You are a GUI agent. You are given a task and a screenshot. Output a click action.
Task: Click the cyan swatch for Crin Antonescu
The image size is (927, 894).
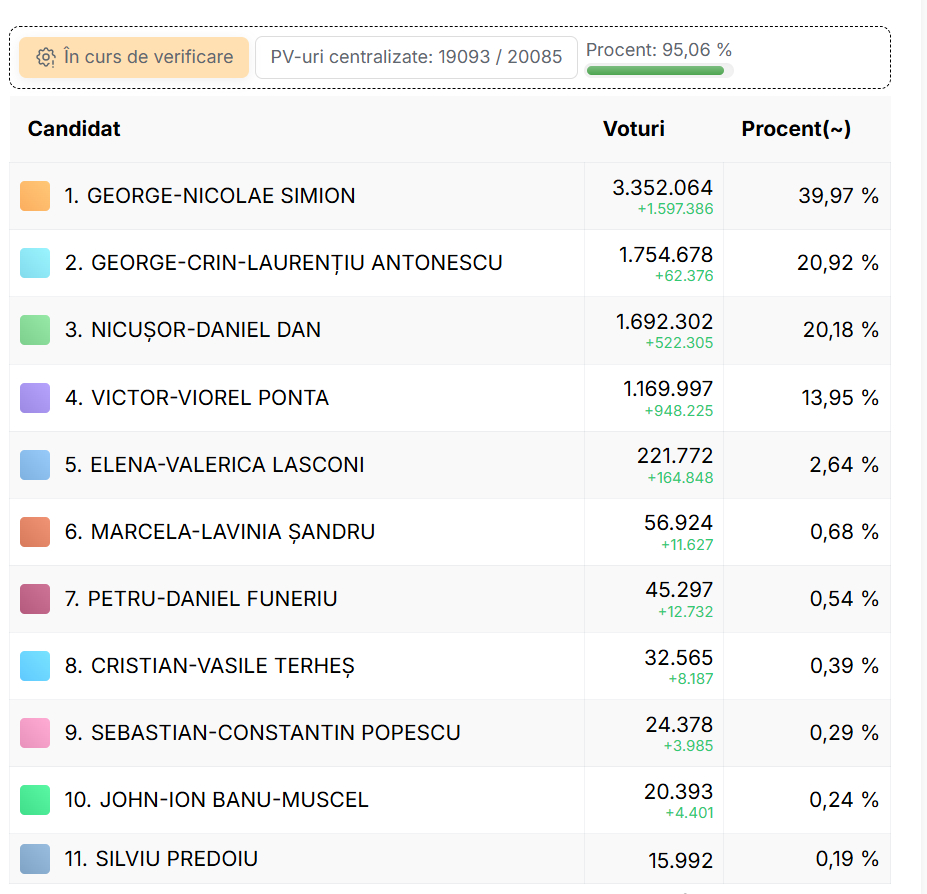click(35, 263)
